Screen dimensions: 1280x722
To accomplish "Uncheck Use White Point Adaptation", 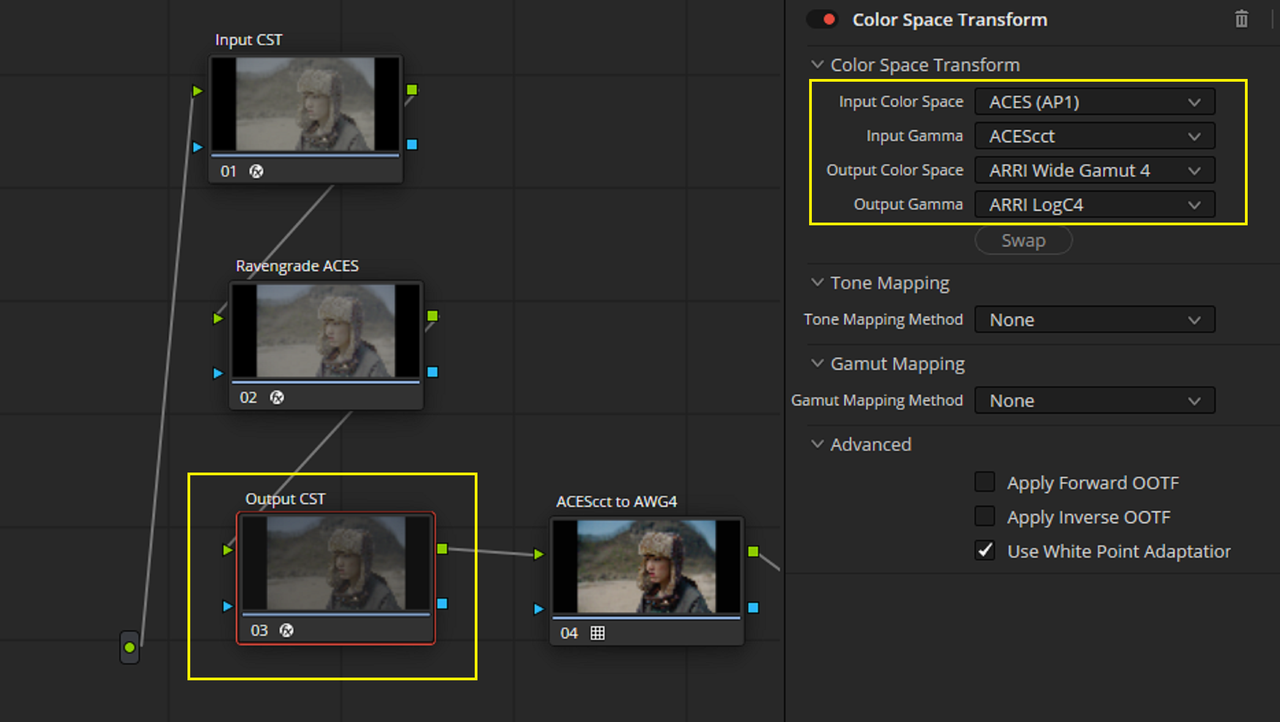I will click(985, 551).
